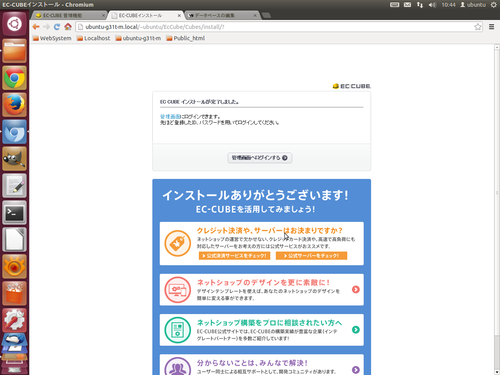Screen dimensions: 500x375
Task: Click the 管理画面 link
Action: tap(170, 117)
